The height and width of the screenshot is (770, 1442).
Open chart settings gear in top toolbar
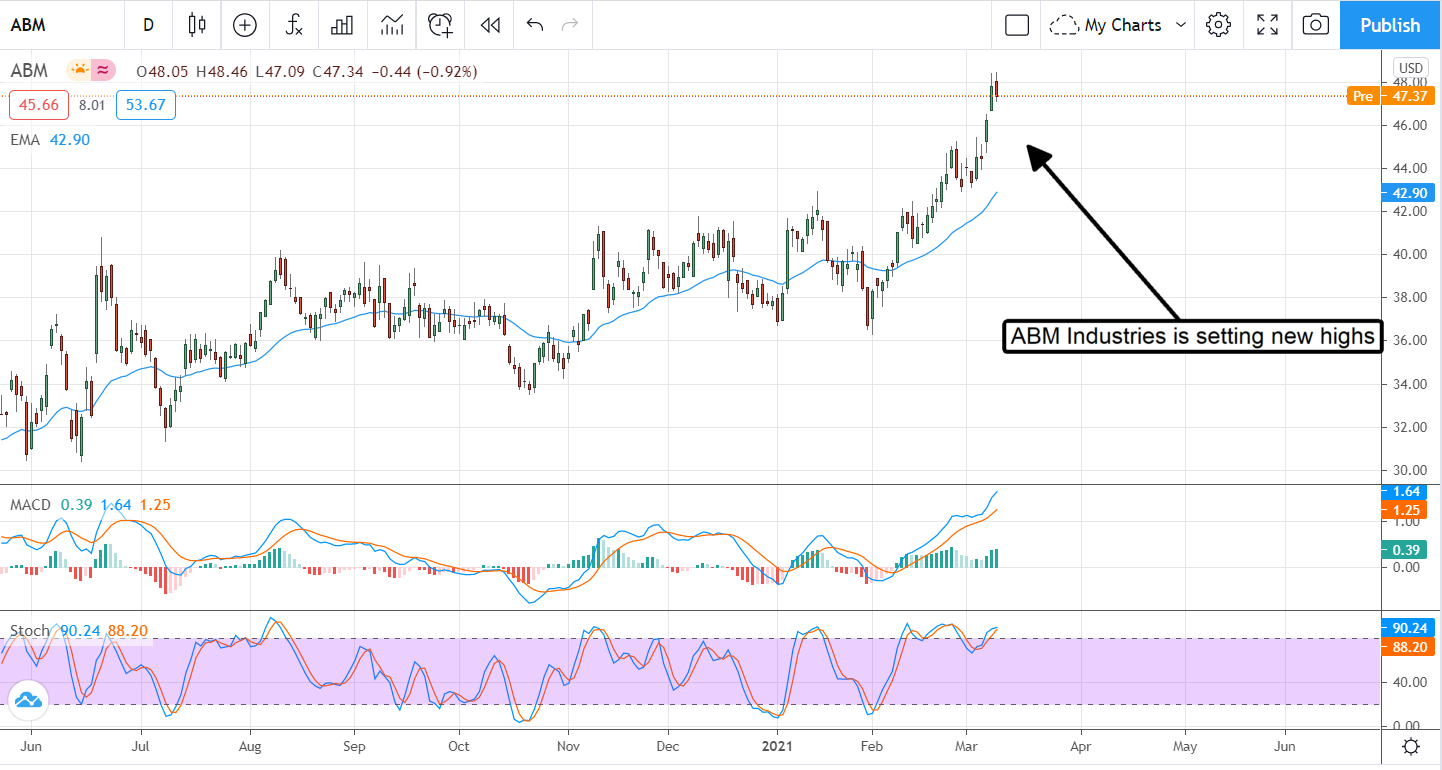tap(1218, 25)
